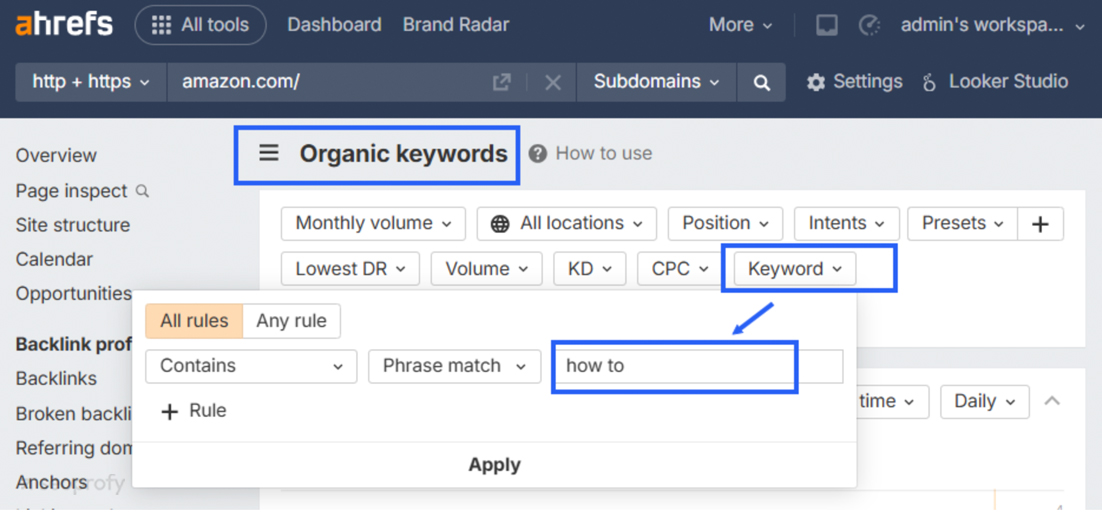Change protocol from http + https
This screenshot has height=516, width=1102.
click(91, 82)
